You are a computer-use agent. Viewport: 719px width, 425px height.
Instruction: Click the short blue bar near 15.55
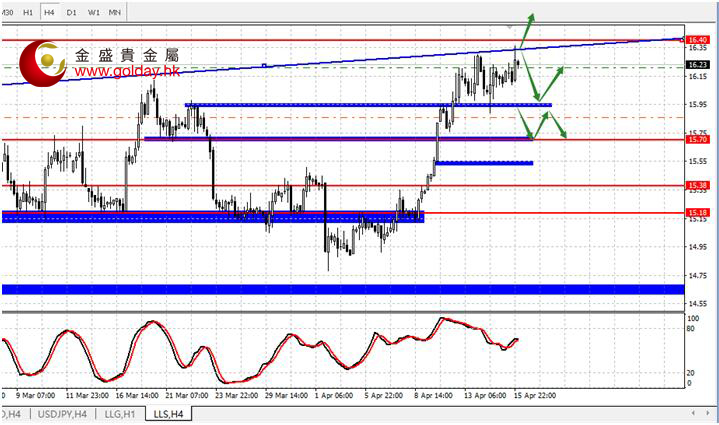(x=484, y=162)
